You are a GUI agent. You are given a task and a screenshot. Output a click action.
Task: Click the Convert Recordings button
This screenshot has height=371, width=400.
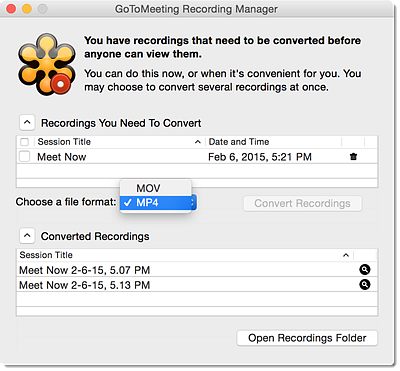[303, 203]
